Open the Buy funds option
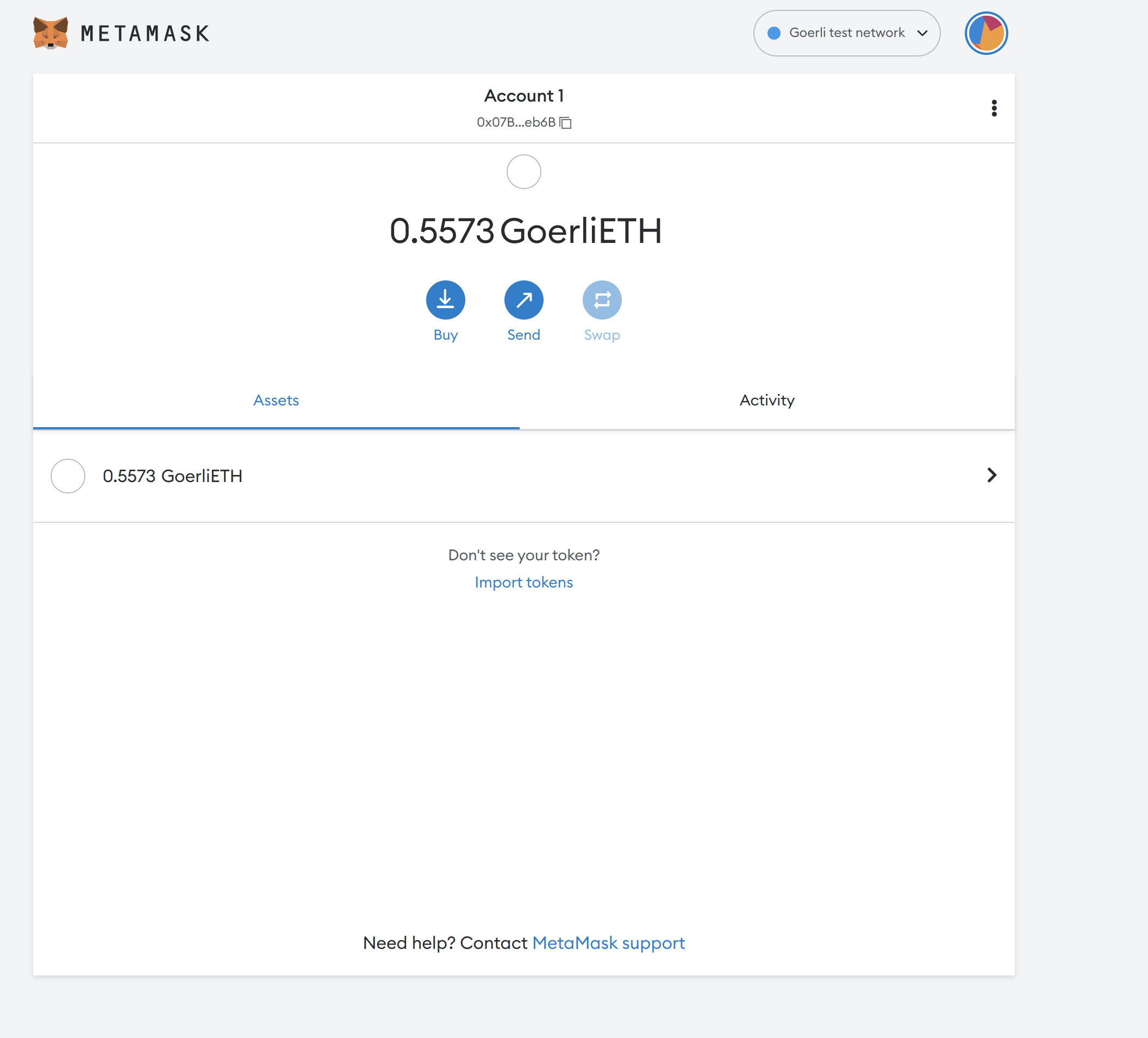This screenshot has height=1038, width=1148. pos(445,299)
